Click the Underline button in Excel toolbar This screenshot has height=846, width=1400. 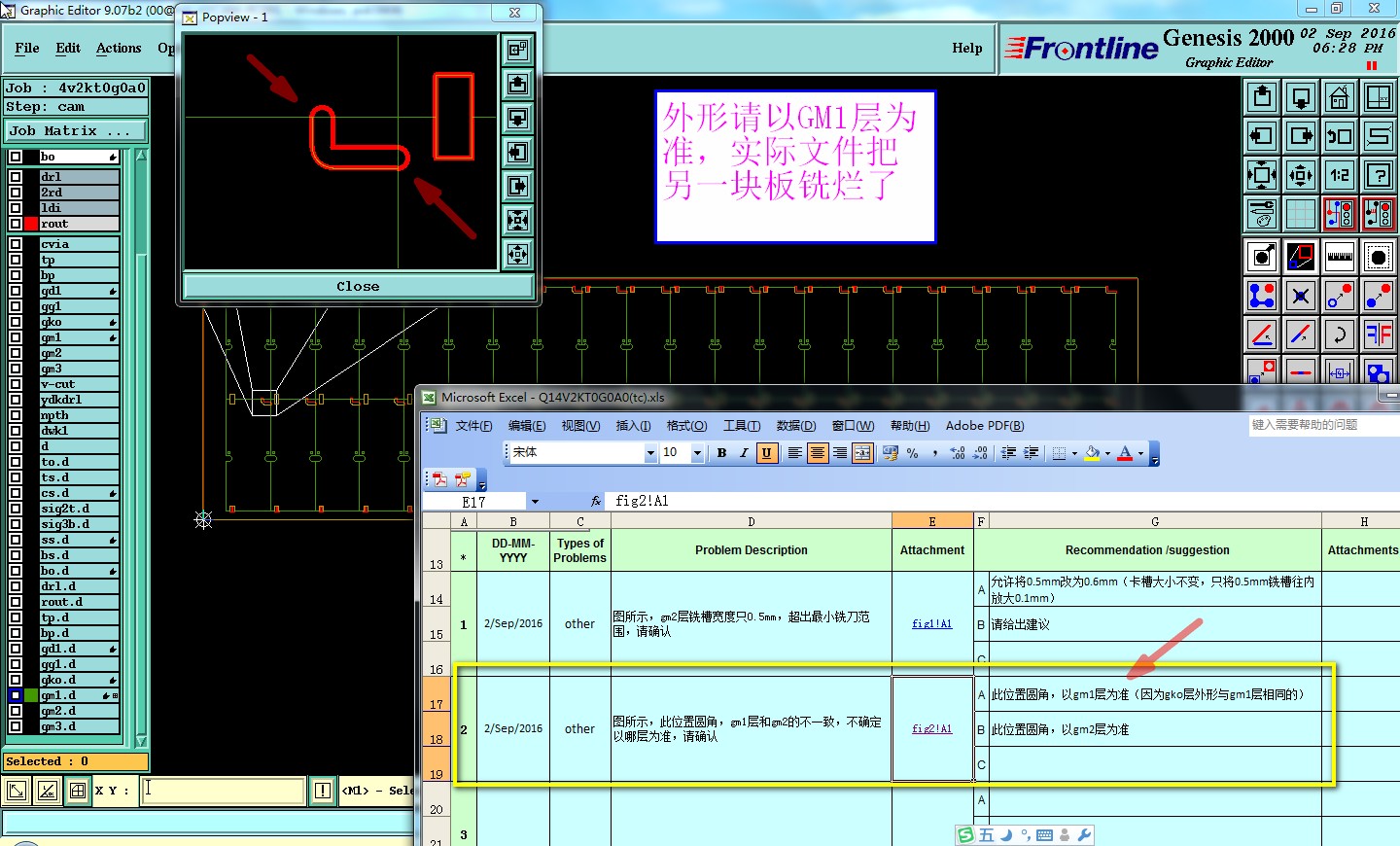[x=766, y=453]
